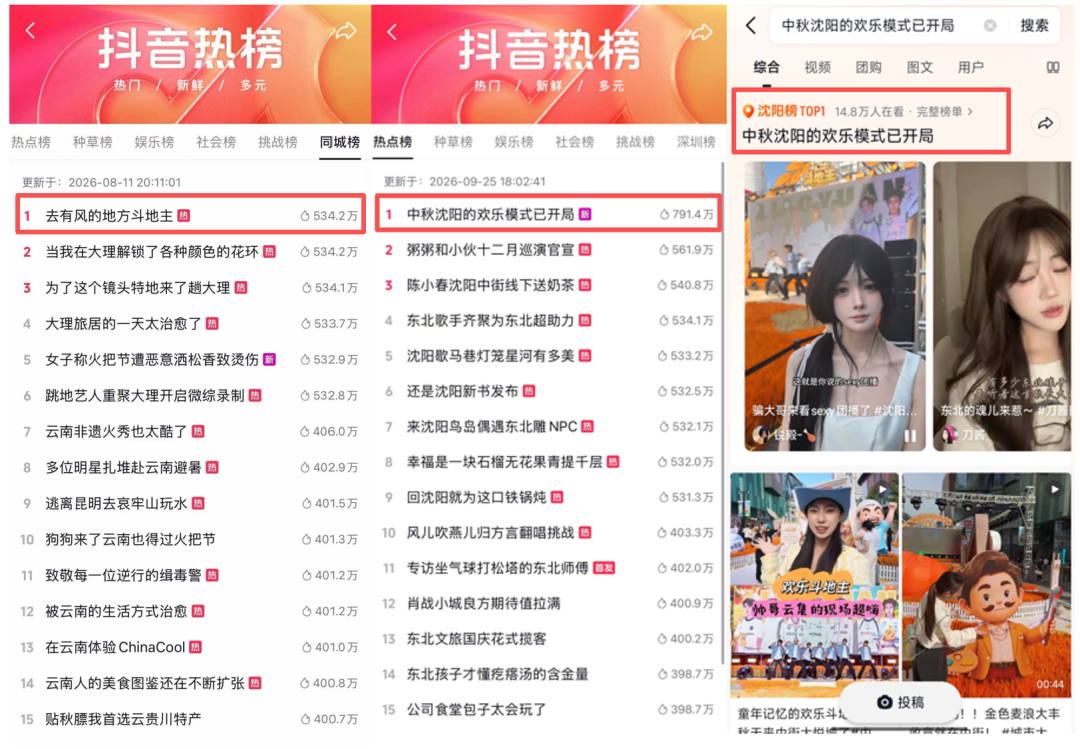Share the left 抖音热榜 panel
Screen dimensions: 1080x749
(346, 30)
